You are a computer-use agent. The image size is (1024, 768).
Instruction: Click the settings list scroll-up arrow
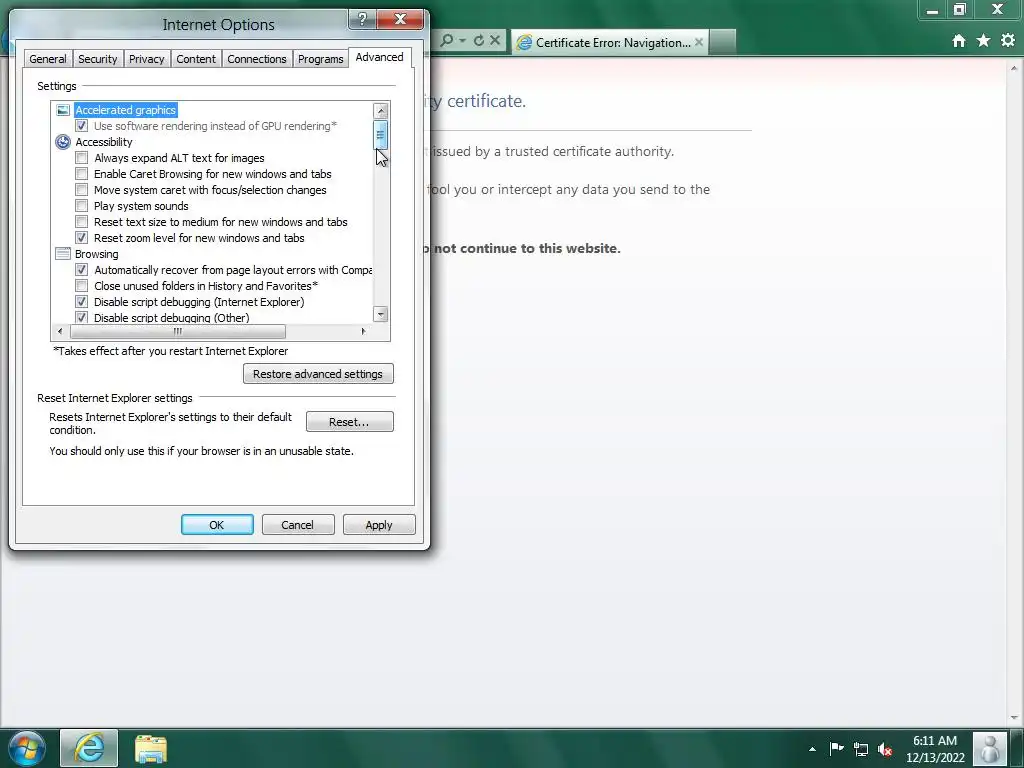[381, 110]
